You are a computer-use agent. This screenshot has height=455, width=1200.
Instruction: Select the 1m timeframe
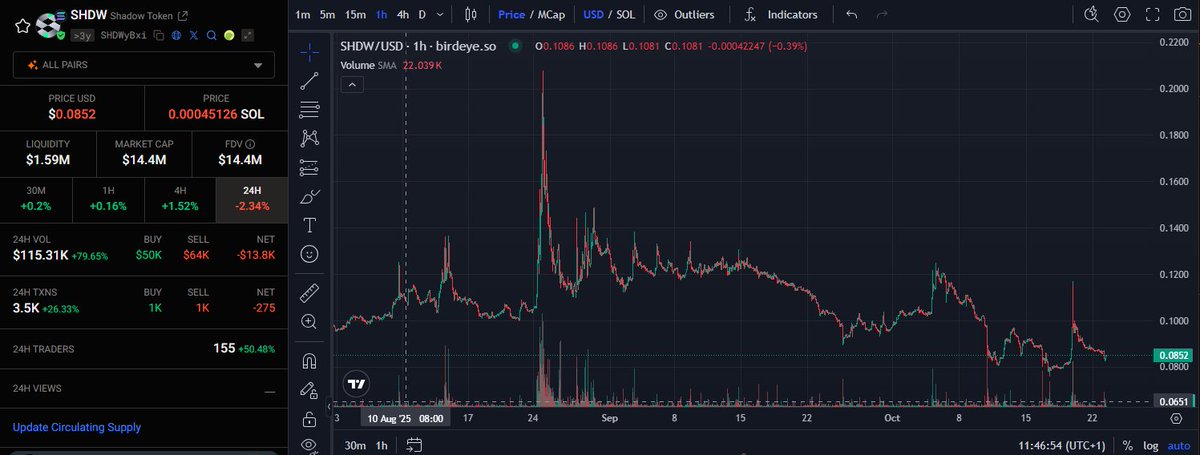[303, 15]
